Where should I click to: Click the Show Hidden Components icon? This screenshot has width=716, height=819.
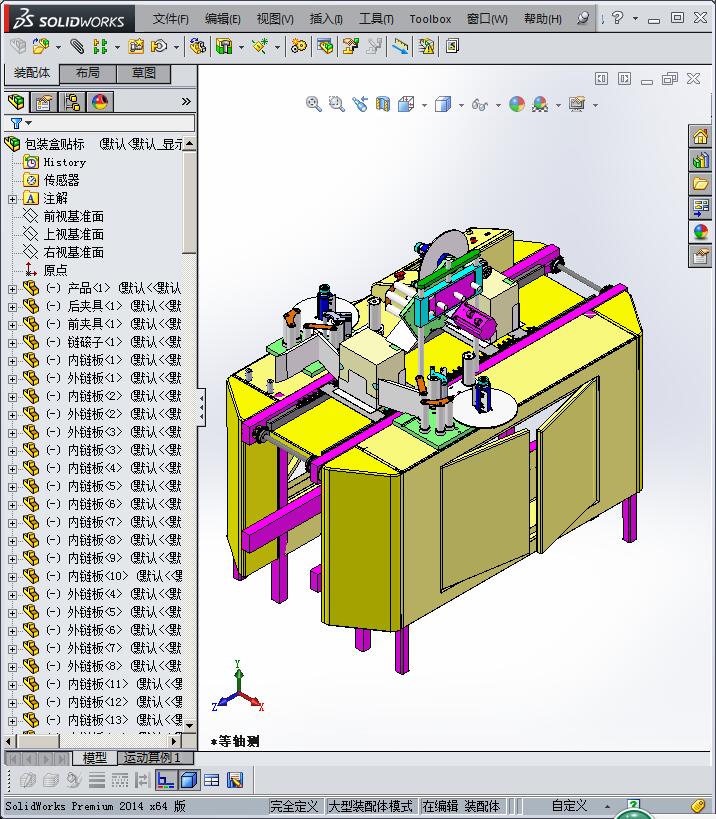click(197, 46)
